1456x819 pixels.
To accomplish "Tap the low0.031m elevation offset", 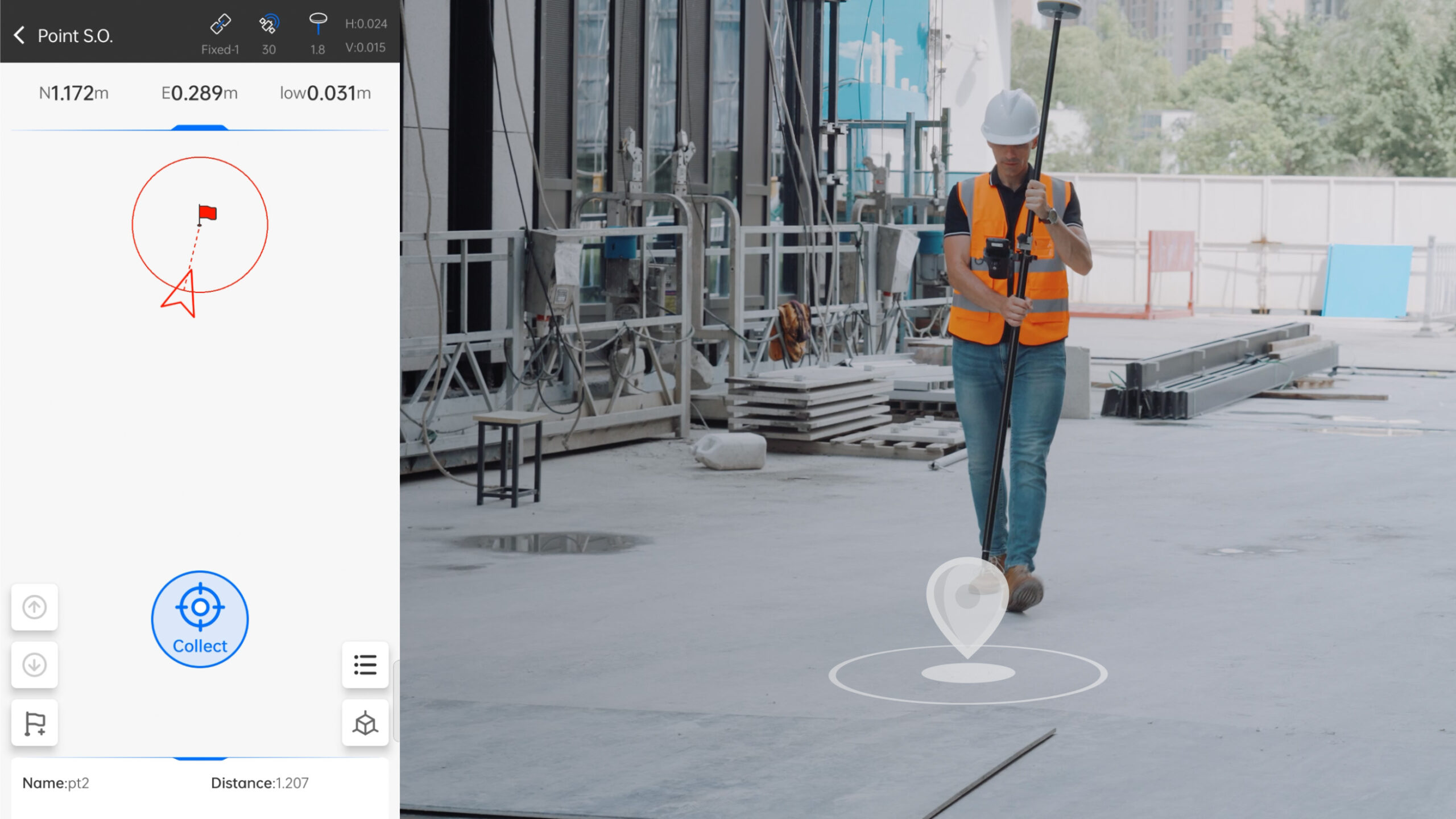I will [x=325, y=93].
